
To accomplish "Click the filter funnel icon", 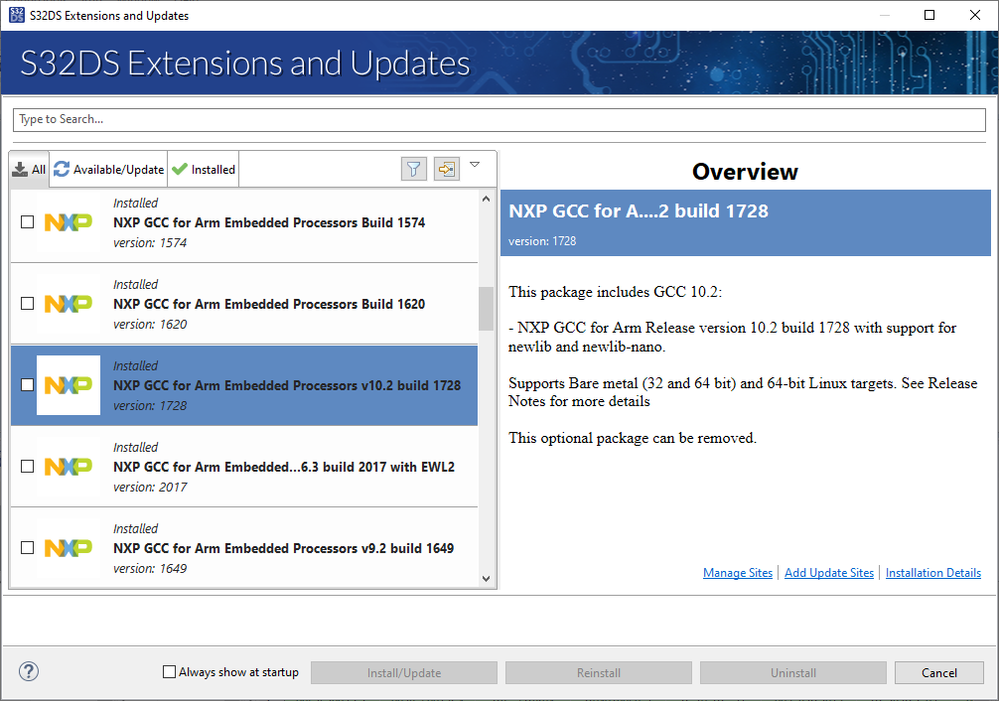I will pos(413,170).
